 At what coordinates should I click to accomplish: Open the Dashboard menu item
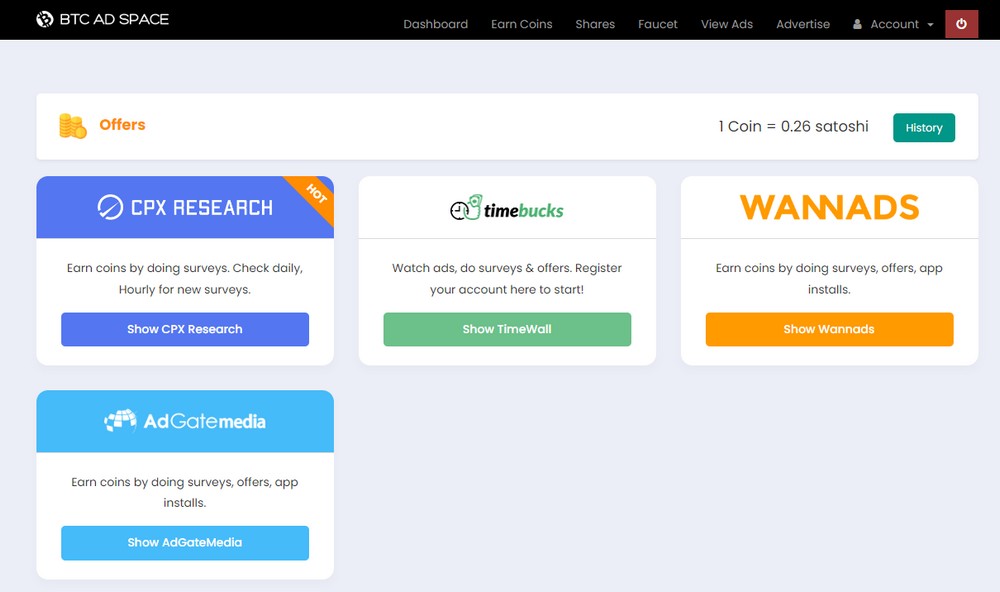436,24
